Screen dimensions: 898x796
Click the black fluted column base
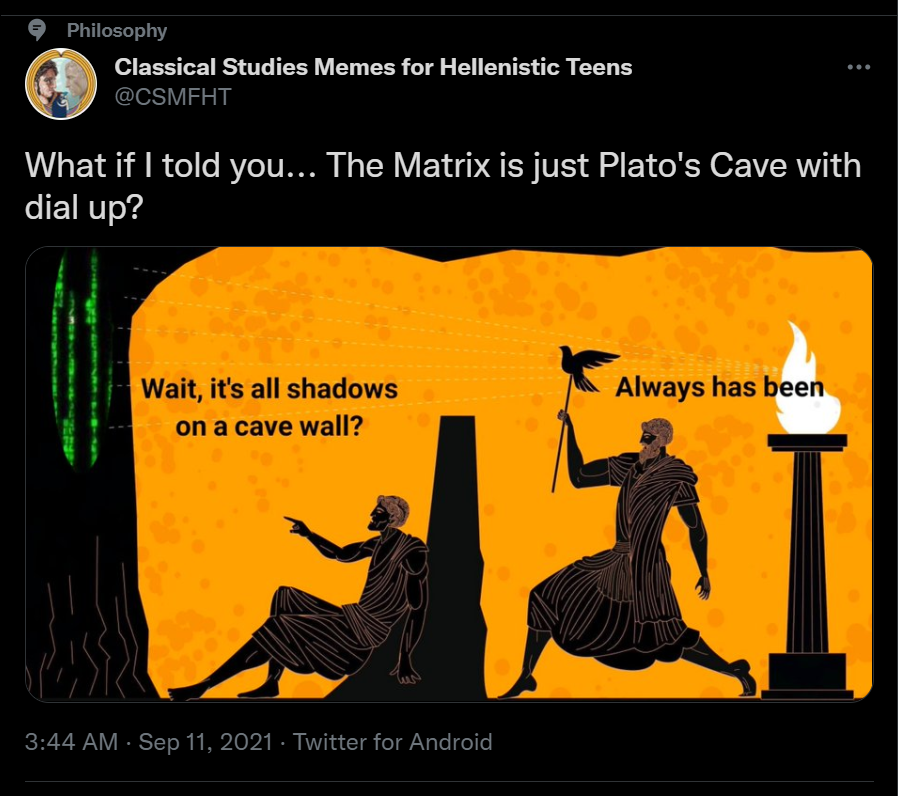807,676
